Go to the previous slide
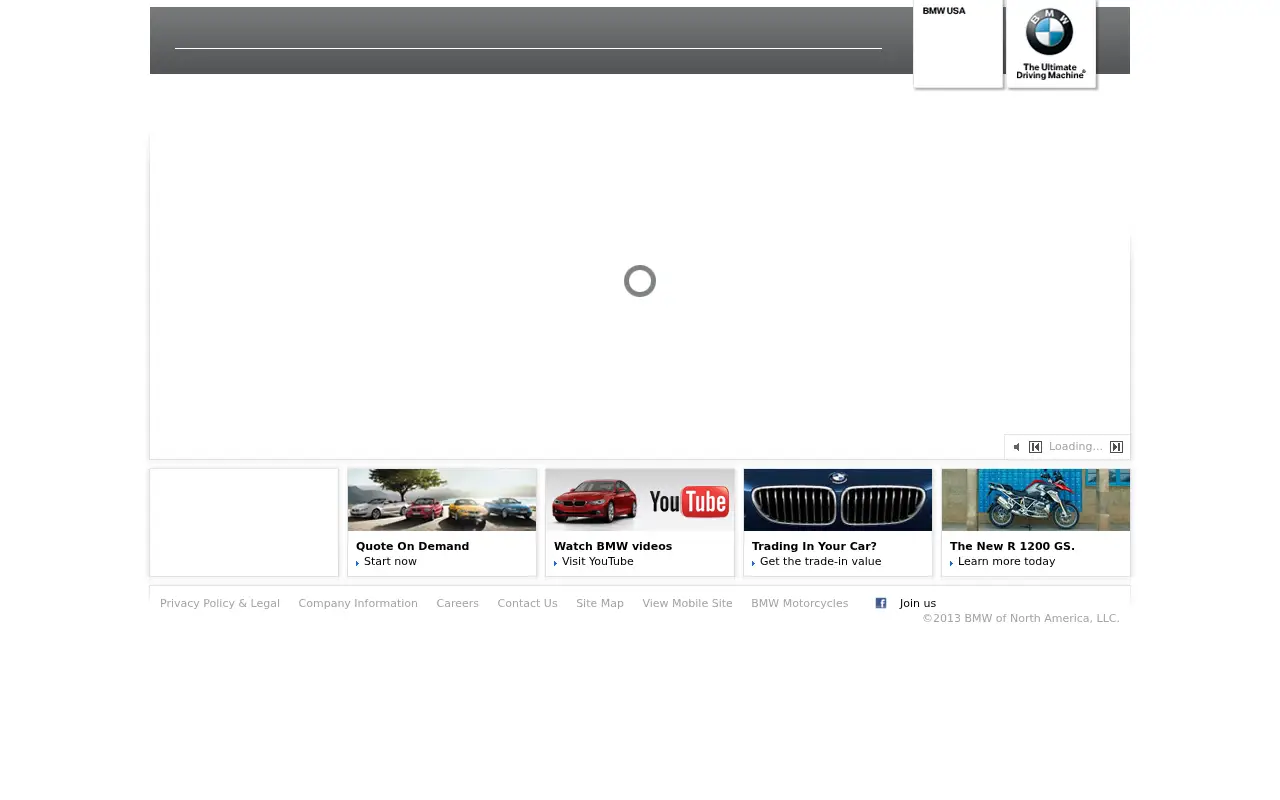 (x=1036, y=447)
